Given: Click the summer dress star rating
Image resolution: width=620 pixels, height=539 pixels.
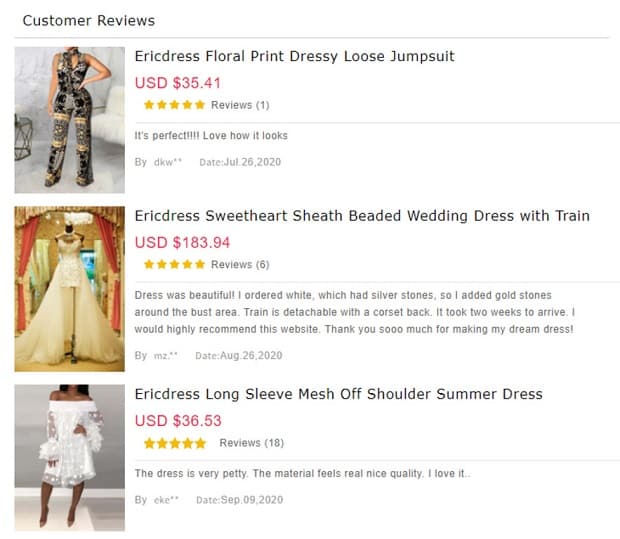Looking at the screenshot, I should click(175, 443).
